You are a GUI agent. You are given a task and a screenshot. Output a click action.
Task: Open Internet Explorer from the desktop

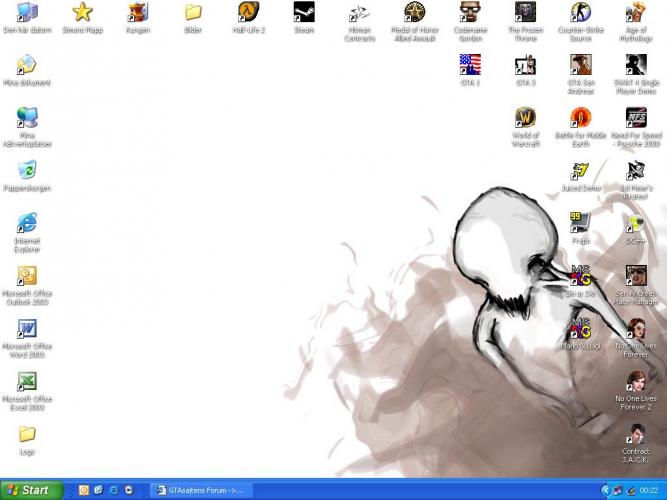27,224
